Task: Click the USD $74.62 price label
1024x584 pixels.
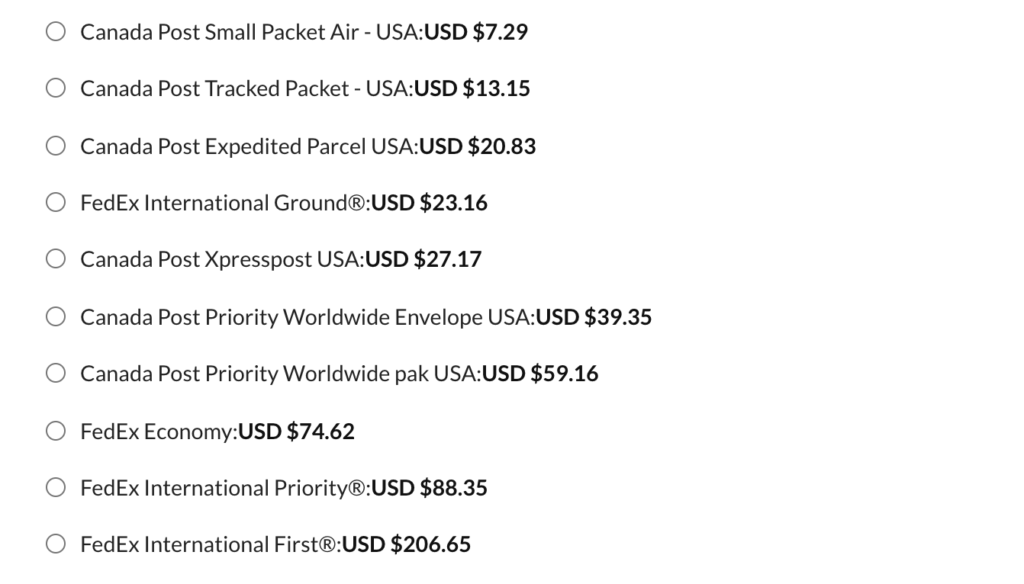Action: tap(296, 431)
